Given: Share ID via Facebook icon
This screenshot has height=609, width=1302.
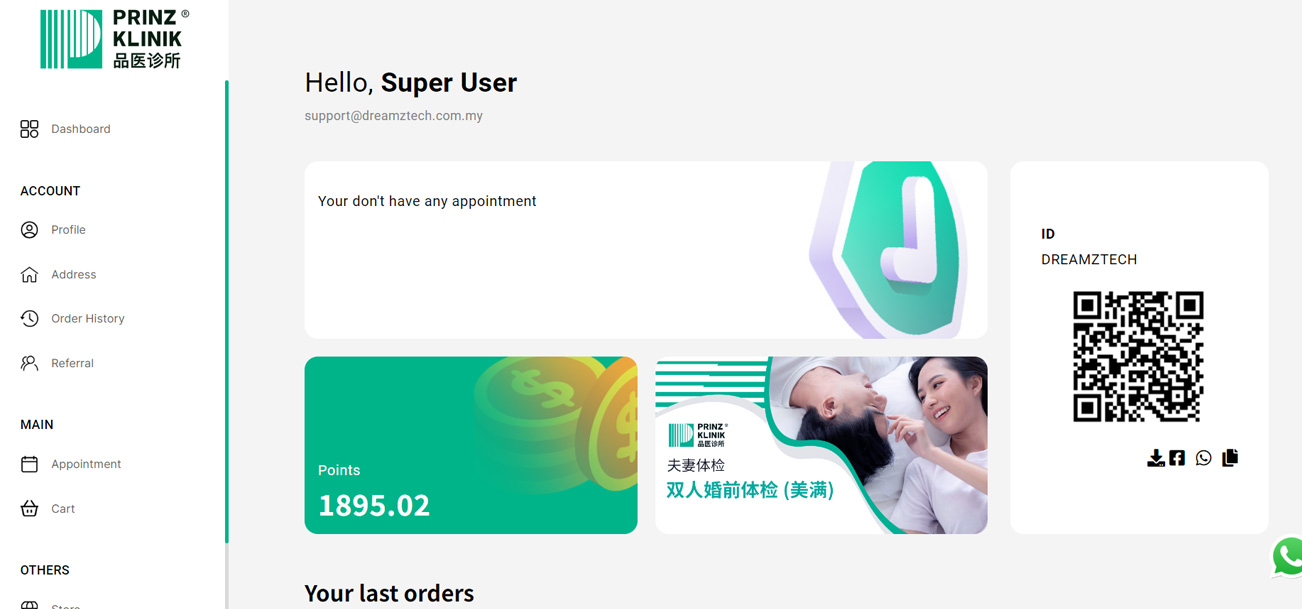Looking at the screenshot, I should coord(1177,458).
